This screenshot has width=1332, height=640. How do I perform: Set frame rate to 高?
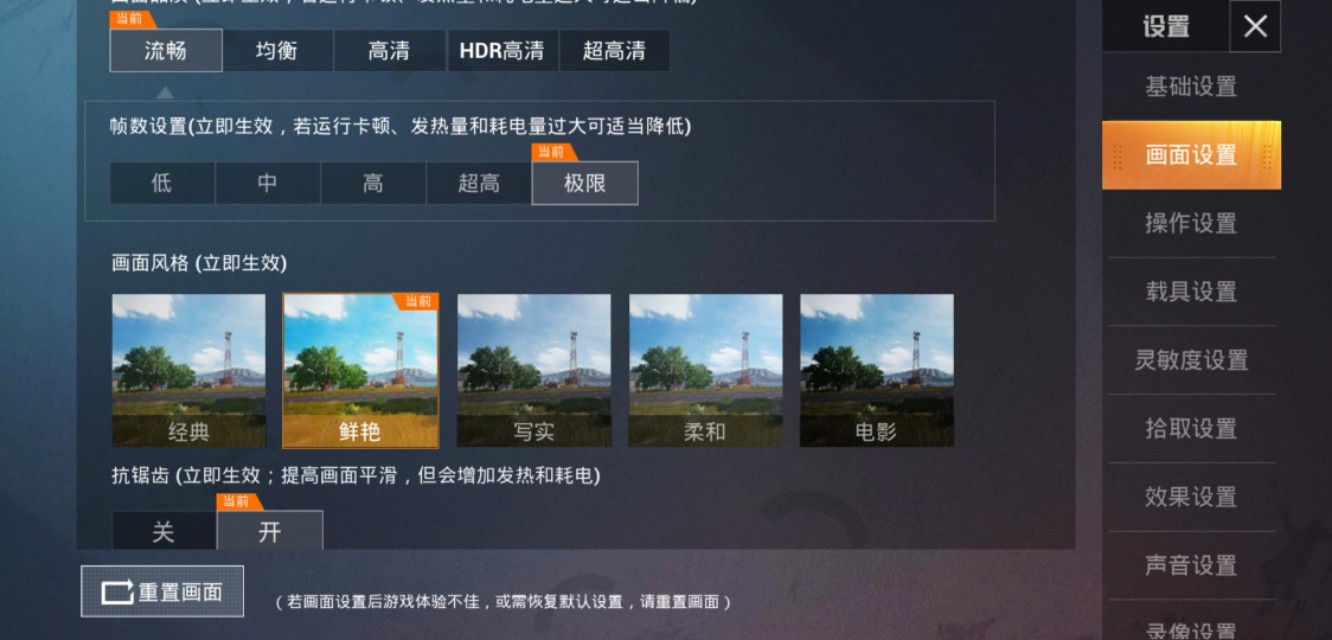tap(373, 183)
